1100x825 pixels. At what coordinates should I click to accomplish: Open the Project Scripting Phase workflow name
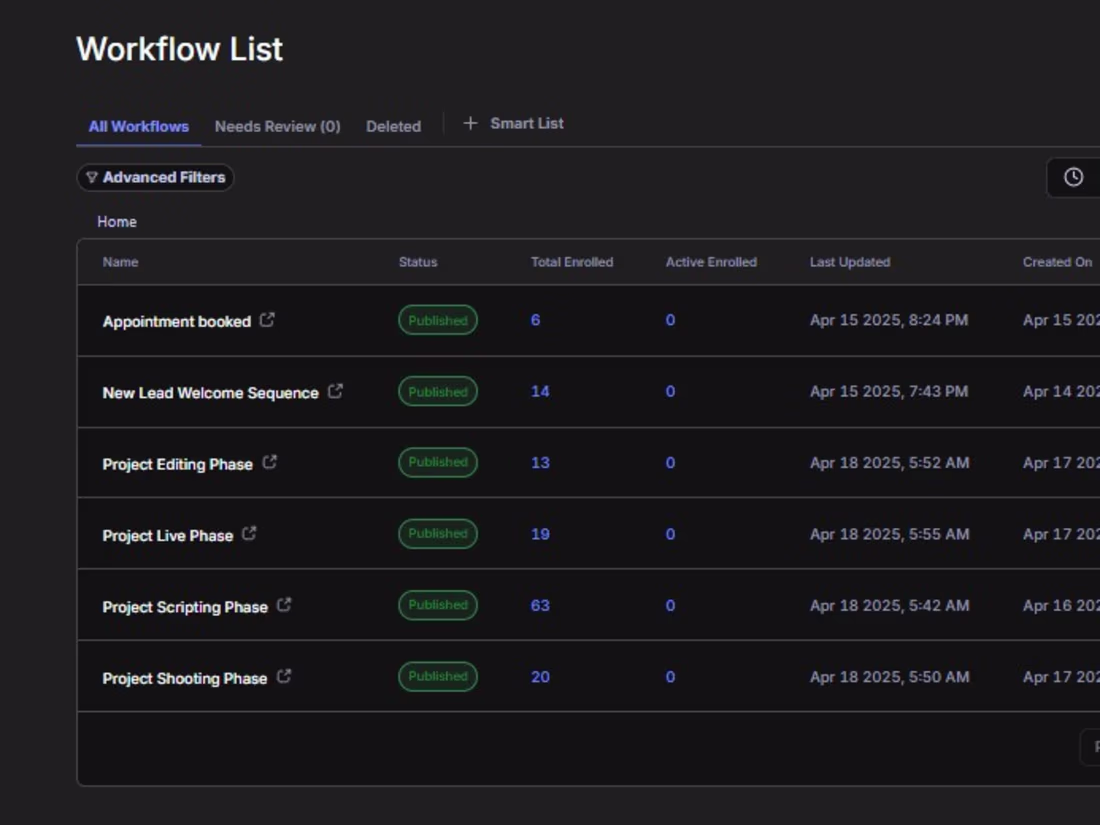184,607
